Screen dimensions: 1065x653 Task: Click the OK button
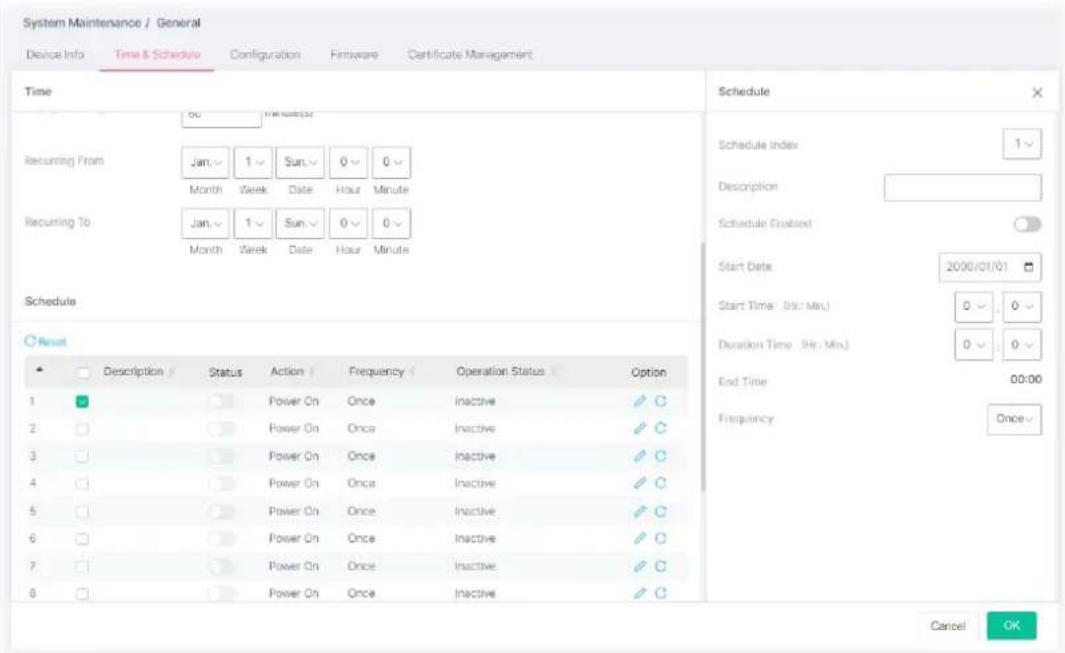click(x=1011, y=625)
